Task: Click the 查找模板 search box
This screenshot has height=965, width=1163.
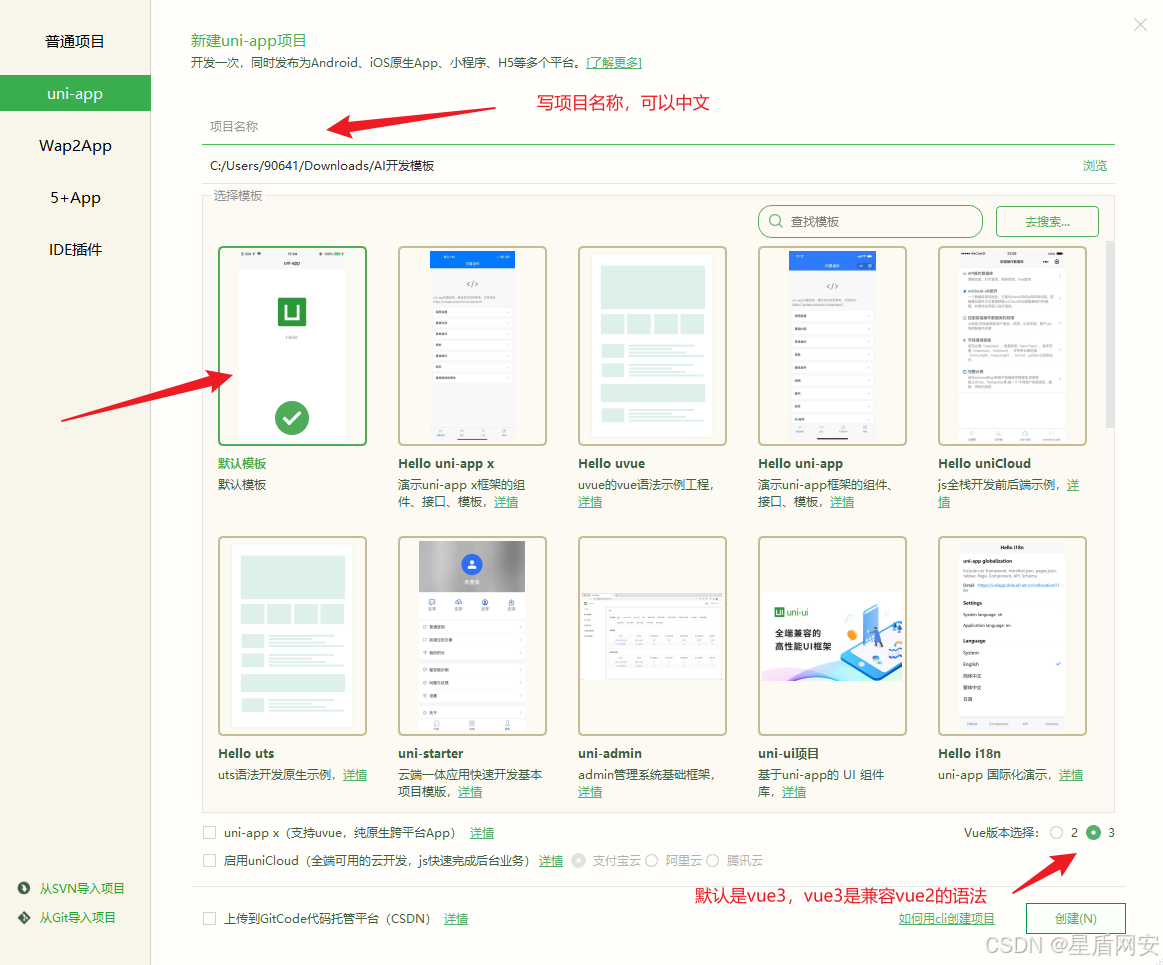Action: click(870, 221)
